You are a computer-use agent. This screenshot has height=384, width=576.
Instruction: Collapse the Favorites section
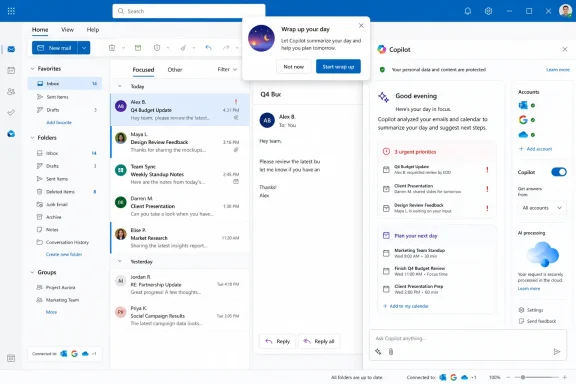[x=32, y=69]
